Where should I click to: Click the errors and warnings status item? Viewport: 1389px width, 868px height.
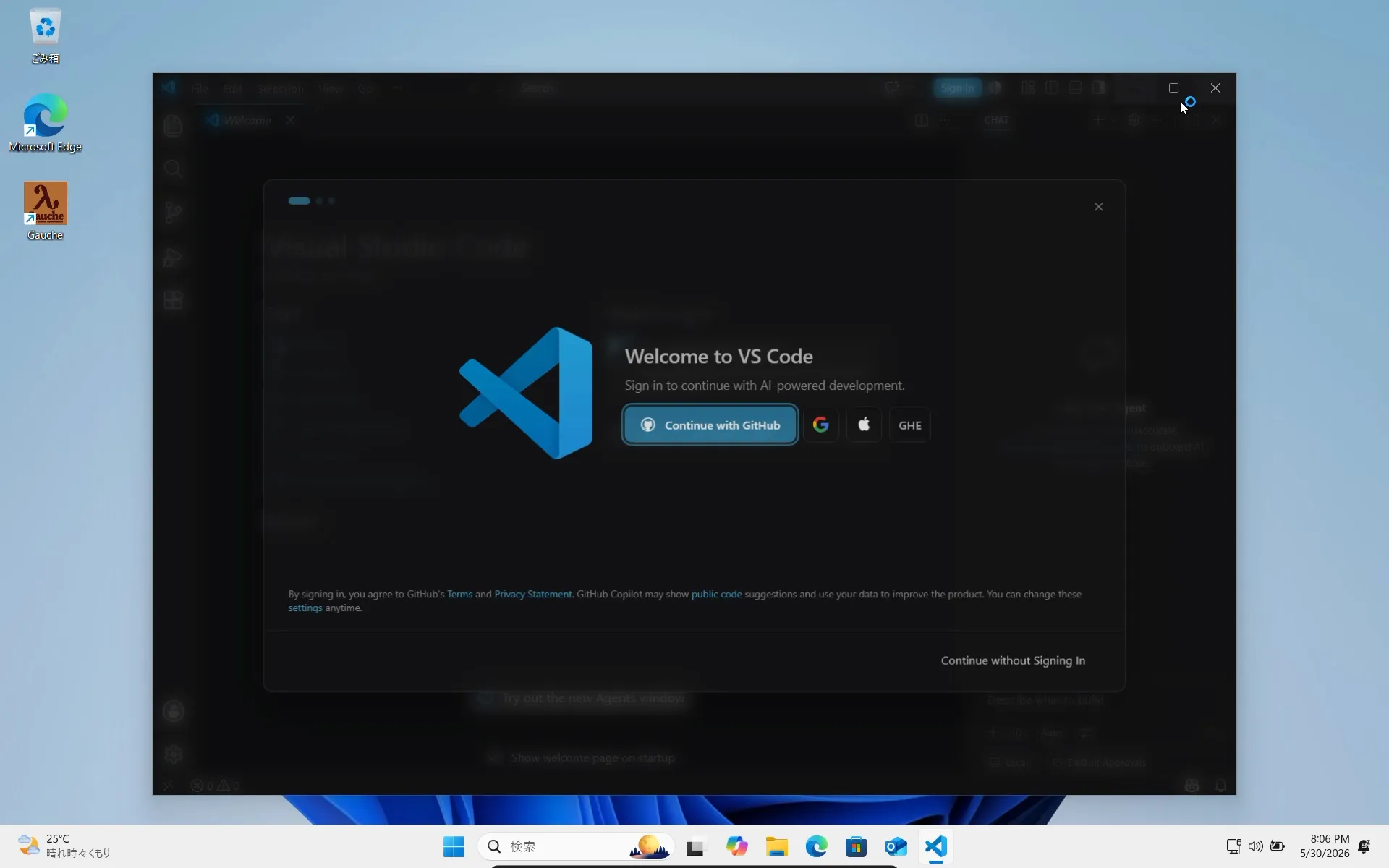(x=215, y=786)
